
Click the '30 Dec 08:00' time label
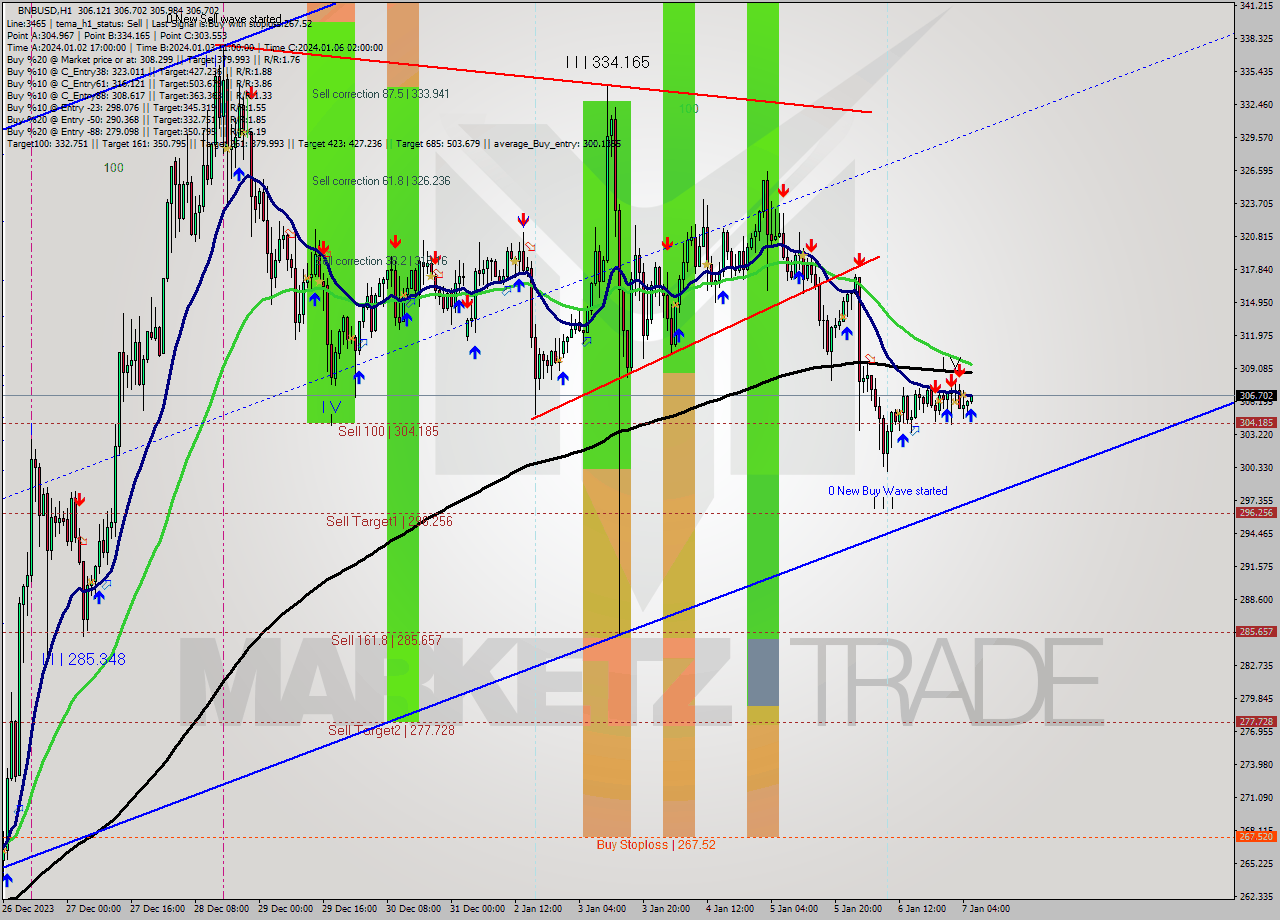coord(413,909)
